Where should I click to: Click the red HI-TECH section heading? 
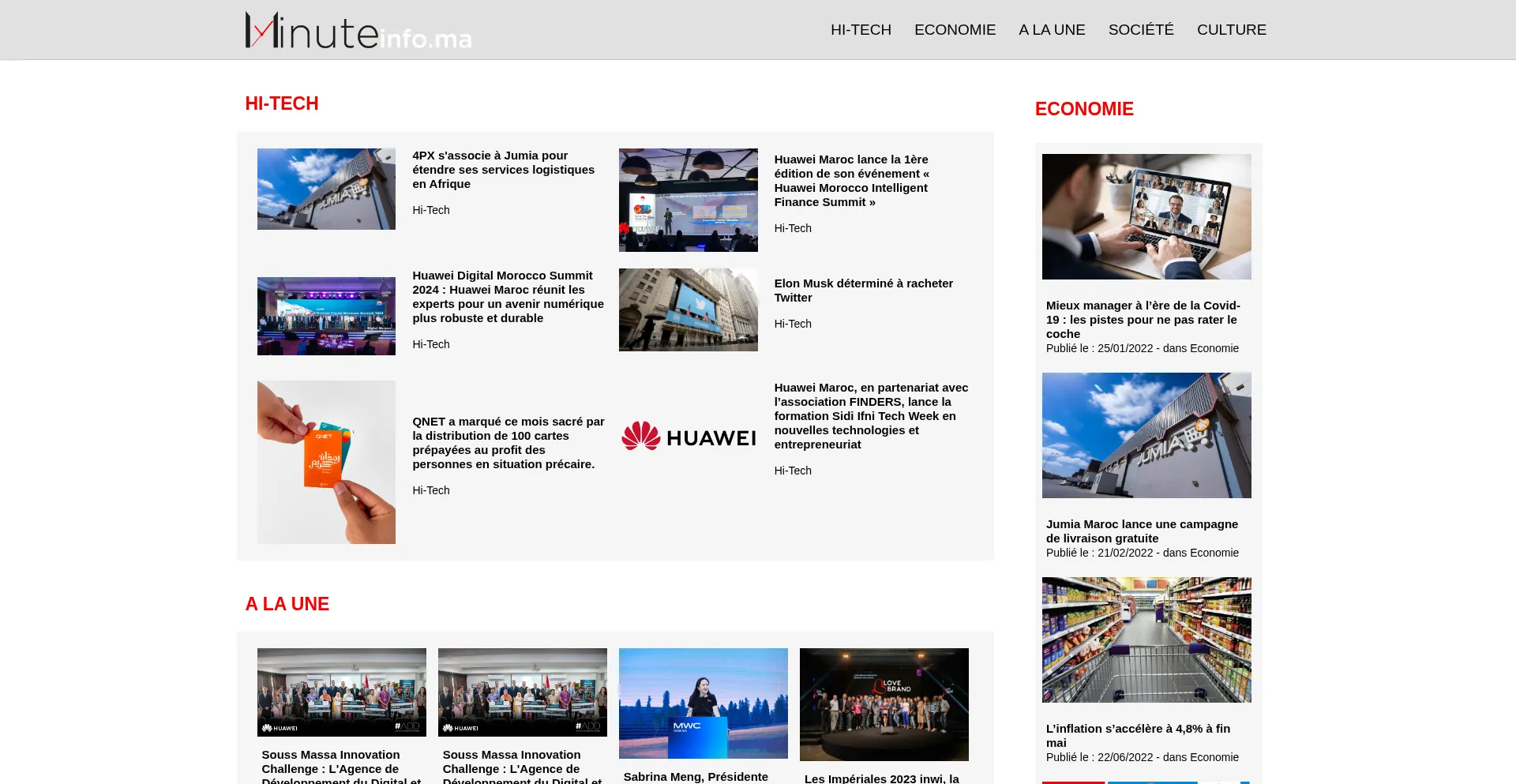pyautogui.click(x=282, y=103)
